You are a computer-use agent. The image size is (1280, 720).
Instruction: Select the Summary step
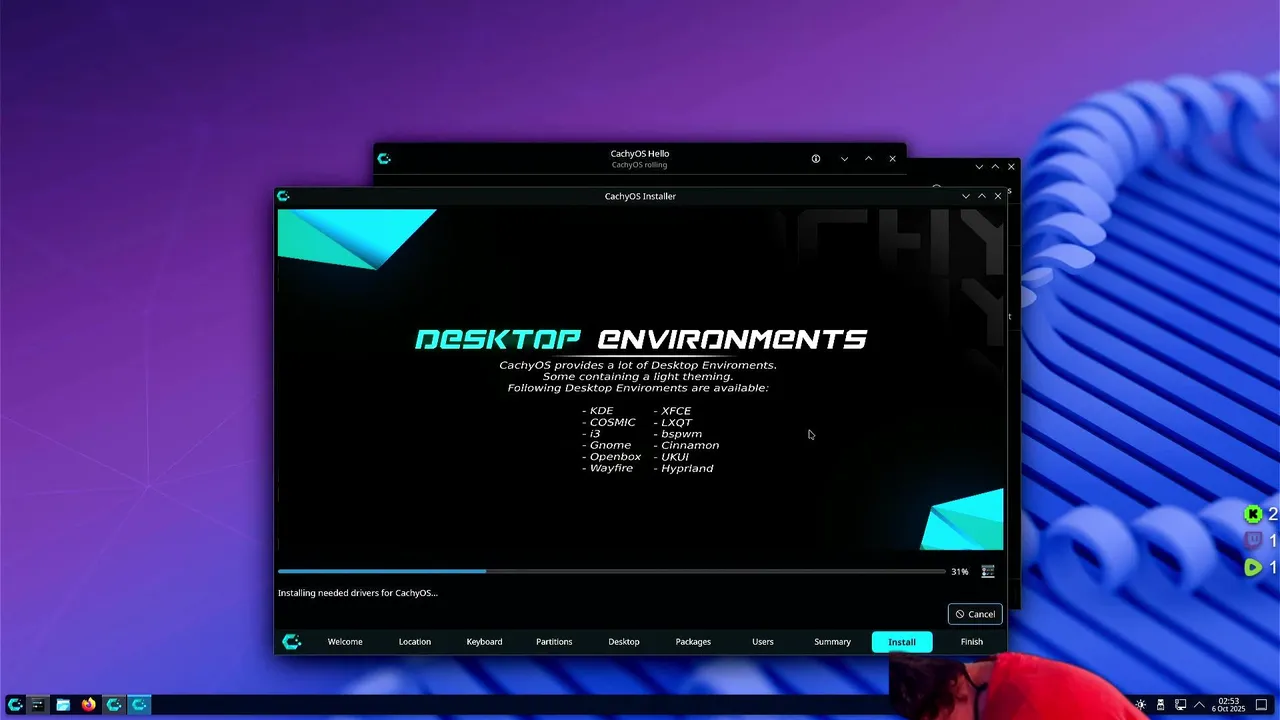click(832, 642)
